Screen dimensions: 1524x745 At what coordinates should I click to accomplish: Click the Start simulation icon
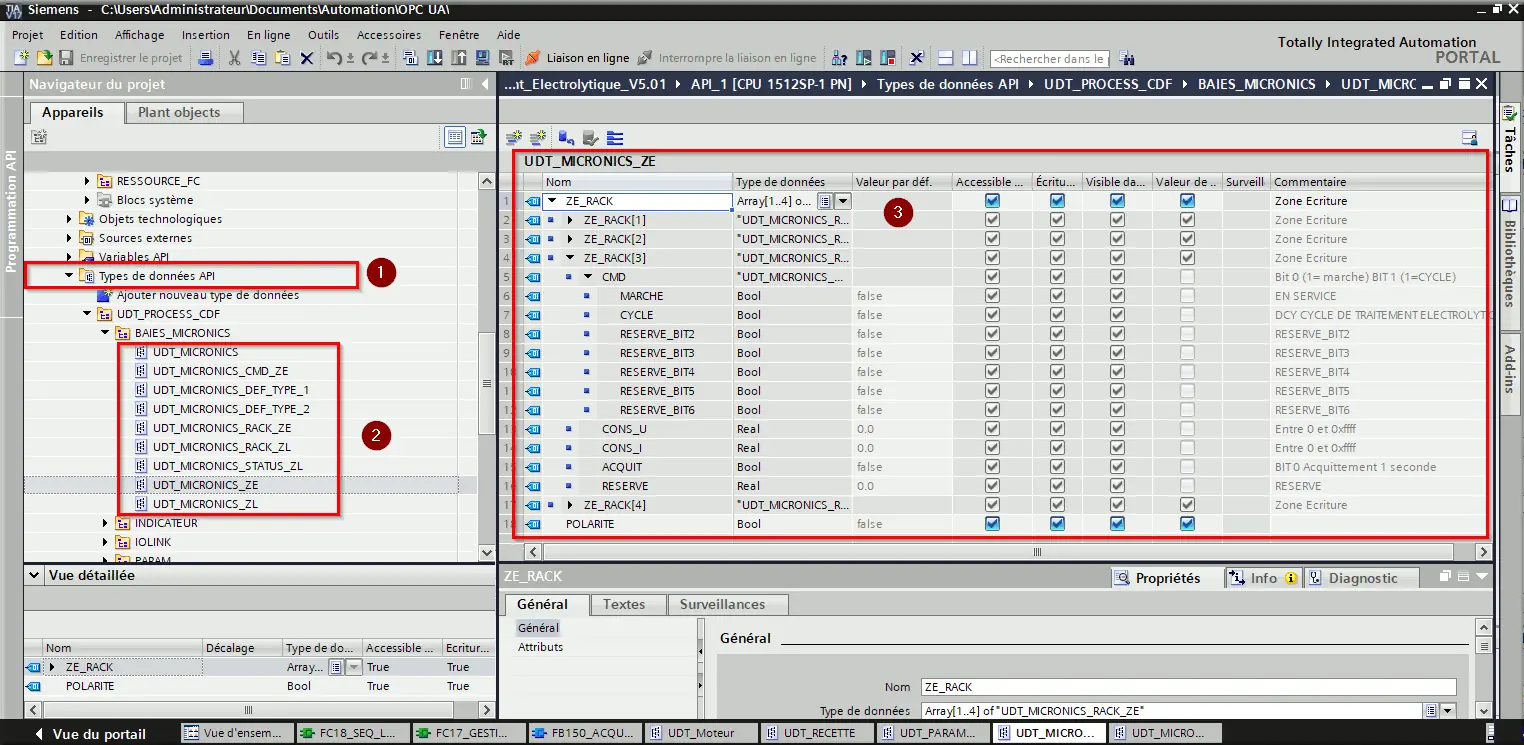(482, 58)
